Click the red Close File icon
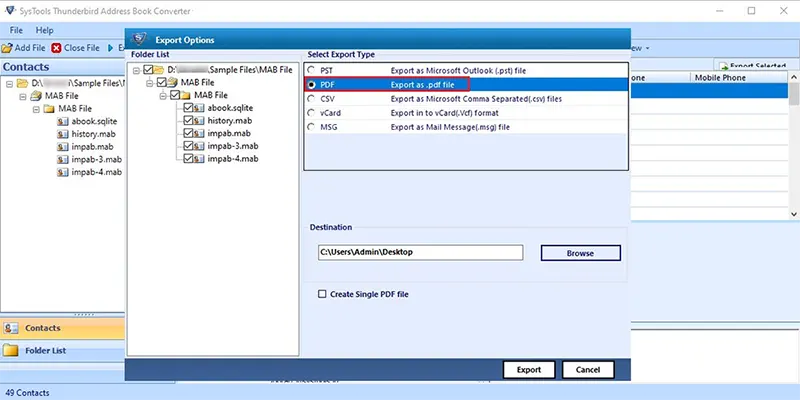 point(56,48)
